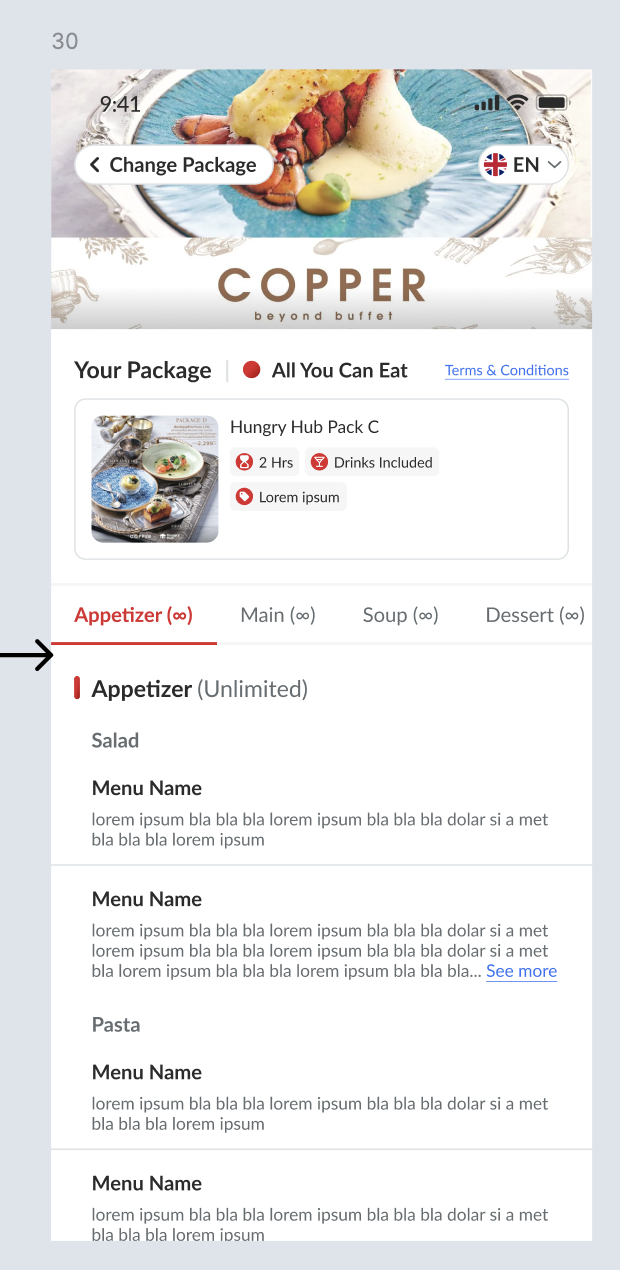Click the Hungry Hub Pack C thumbnail

point(155,479)
